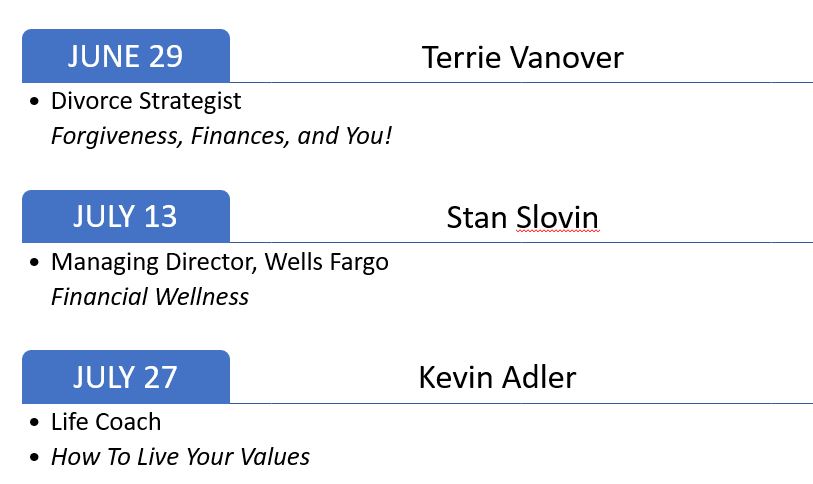Click the Managing Director, Wells Fargo text
Screen dimensions: 813x484
[x=220, y=262]
